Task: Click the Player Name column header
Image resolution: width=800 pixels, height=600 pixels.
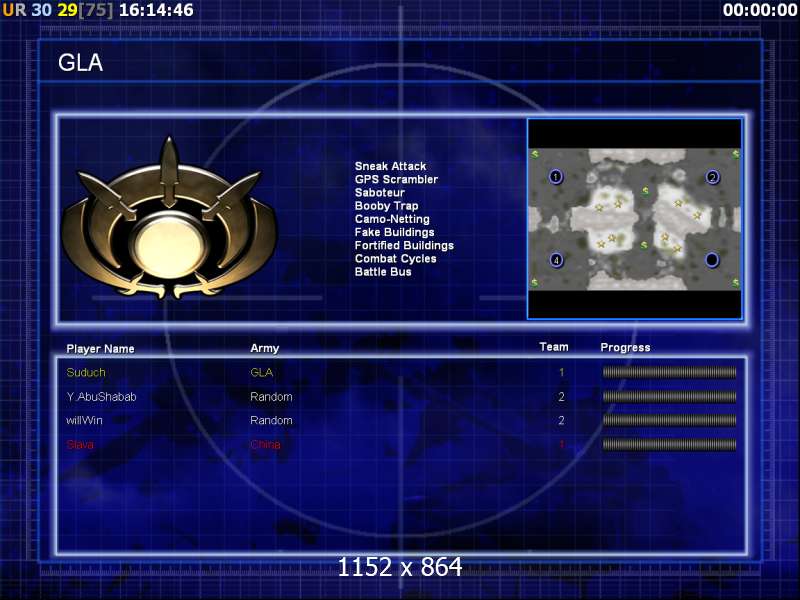Action: pyautogui.click(x=101, y=348)
